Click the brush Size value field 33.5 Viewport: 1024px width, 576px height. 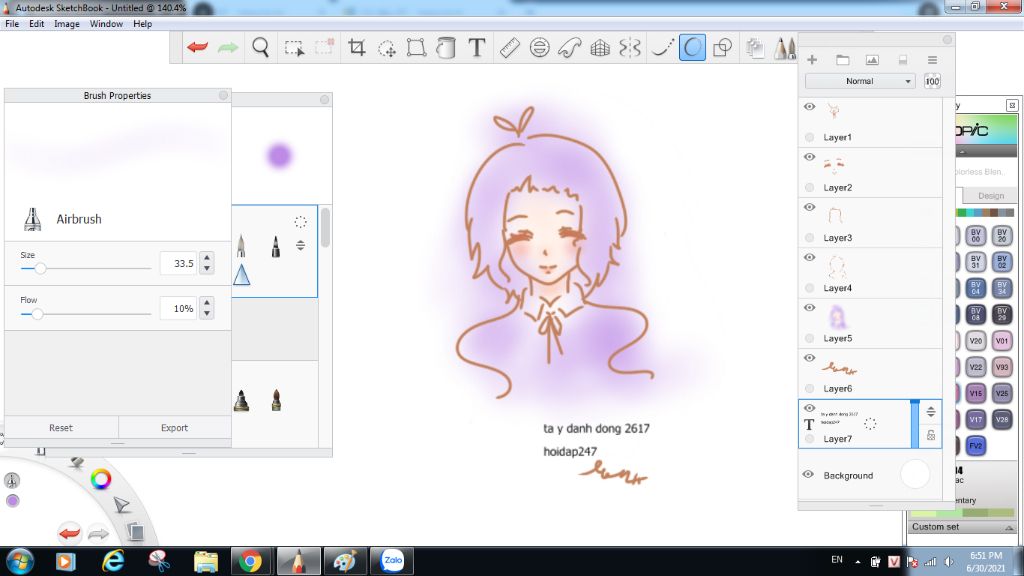[x=179, y=263]
